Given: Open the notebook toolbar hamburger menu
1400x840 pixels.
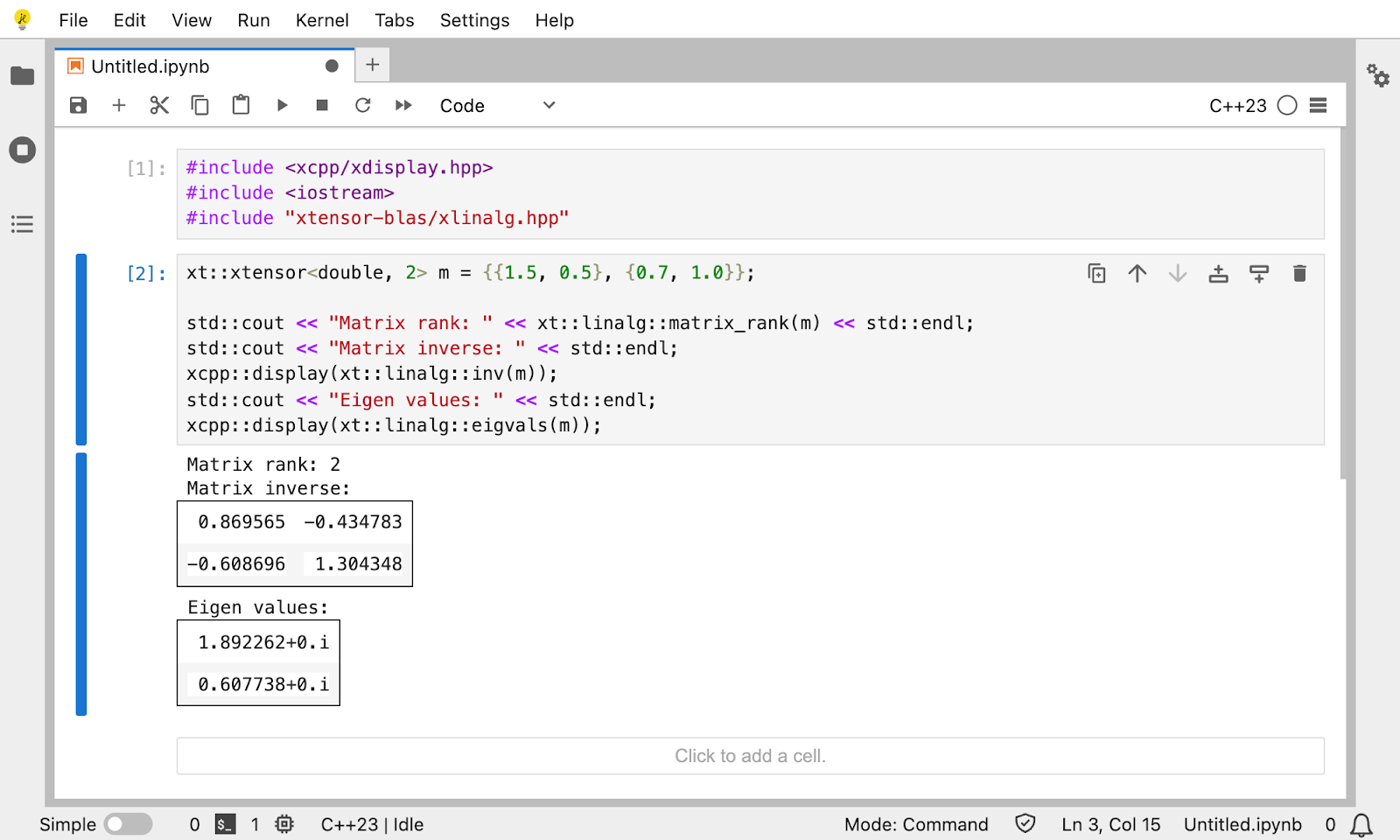Looking at the screenshot, I should point(1319,105).
